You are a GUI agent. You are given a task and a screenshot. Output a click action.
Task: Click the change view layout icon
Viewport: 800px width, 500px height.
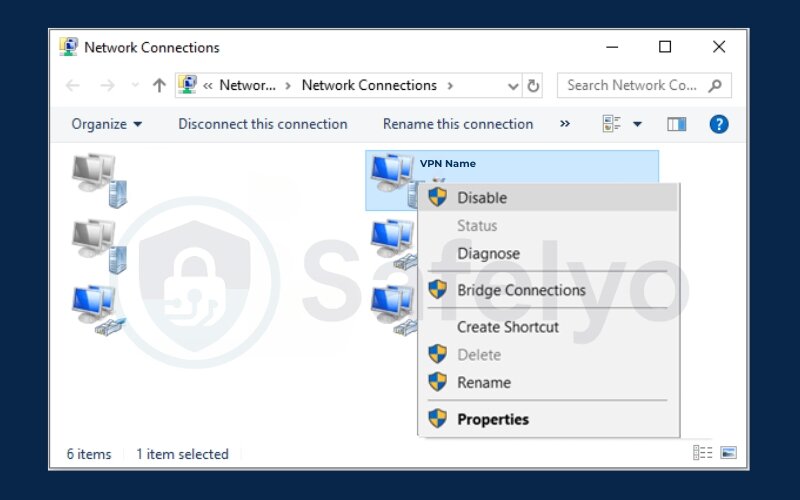pyautogui.click(x=612, y=125)
